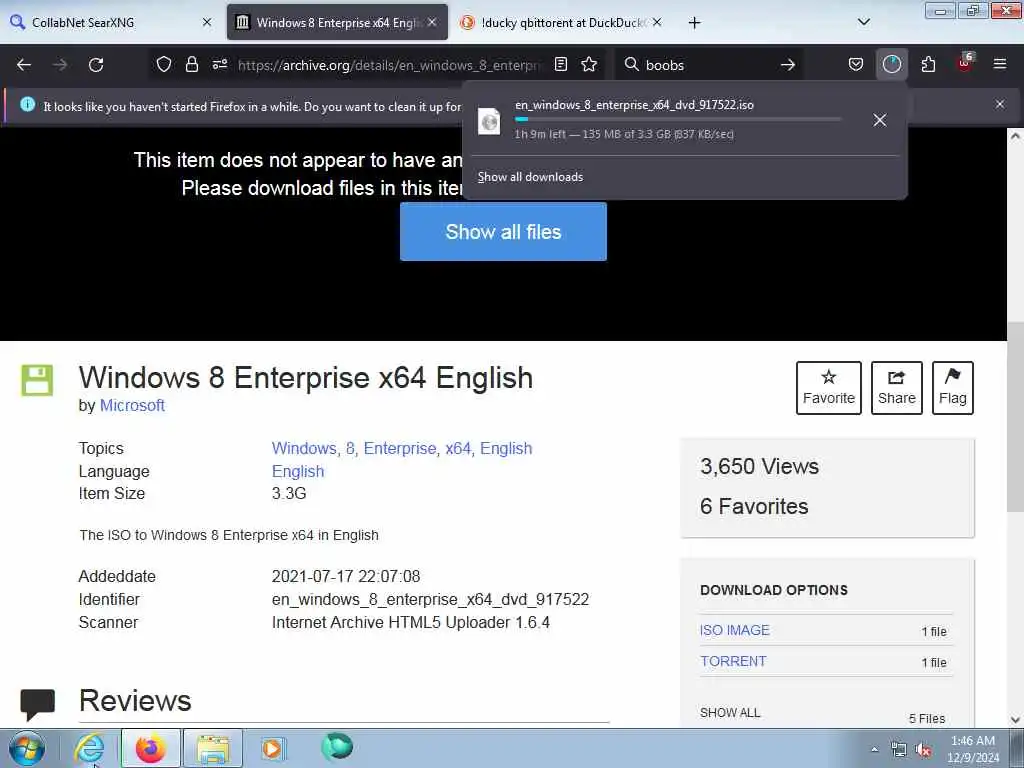Image resolution: width=1024 pixels, height=768 pixels.
Task: Download the TORRENT file option
Action: click(x=733, y=661)
